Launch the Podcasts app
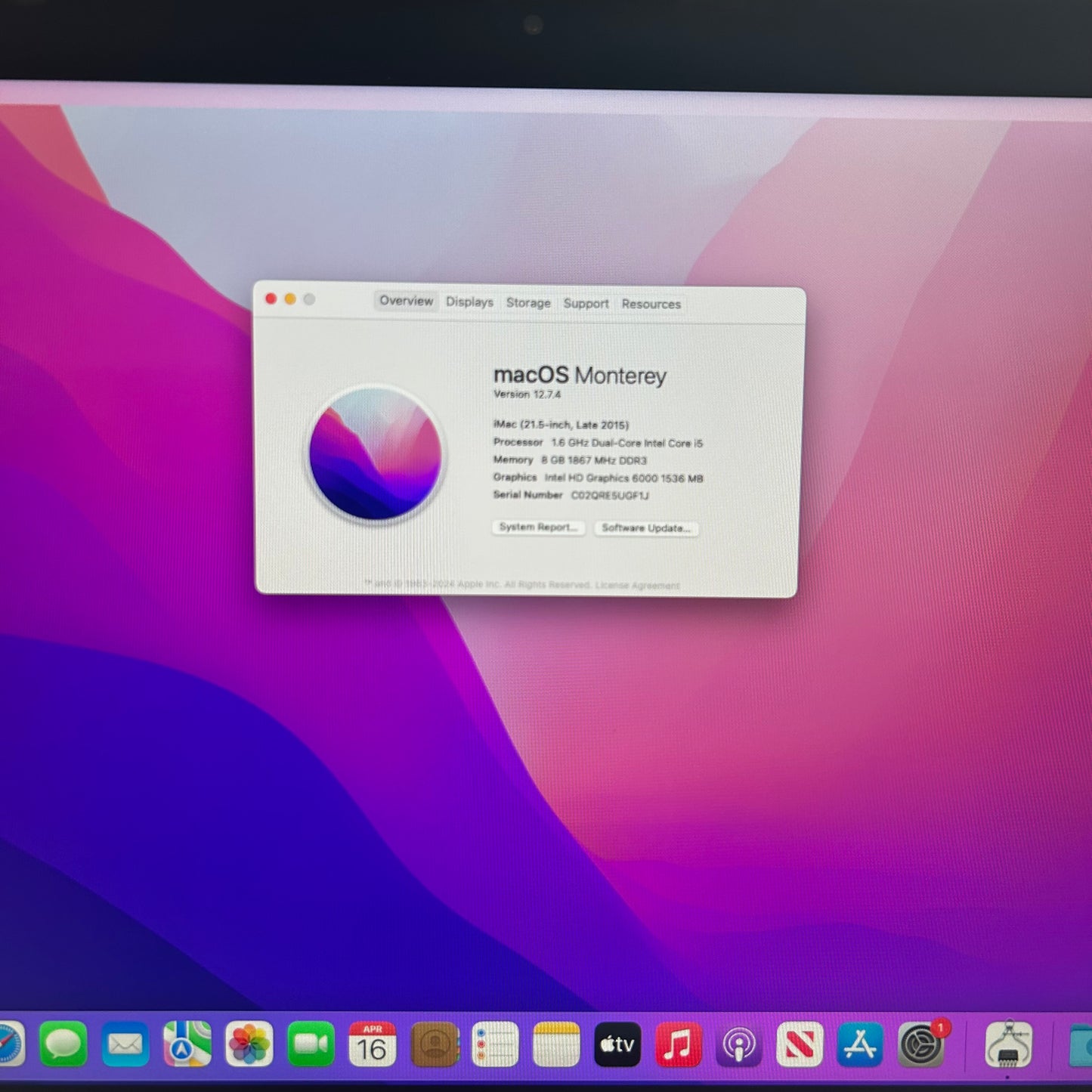 (x=738, y=1044)
